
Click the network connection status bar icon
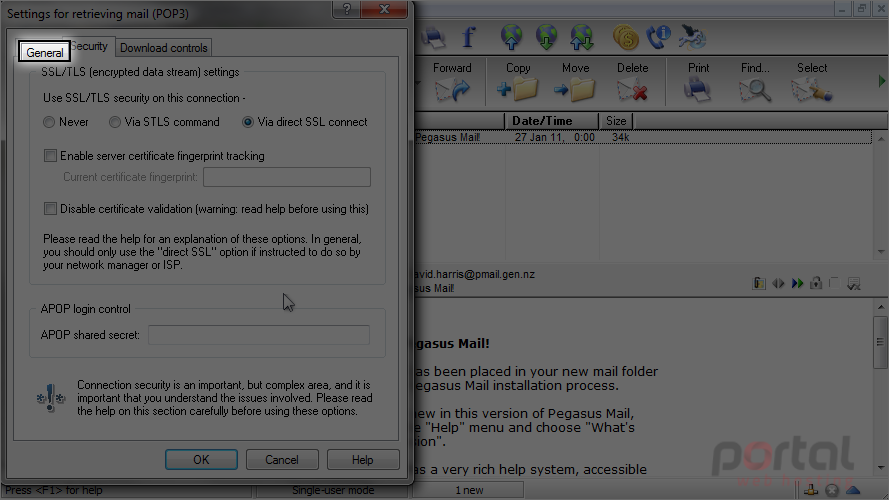[811, 490]
